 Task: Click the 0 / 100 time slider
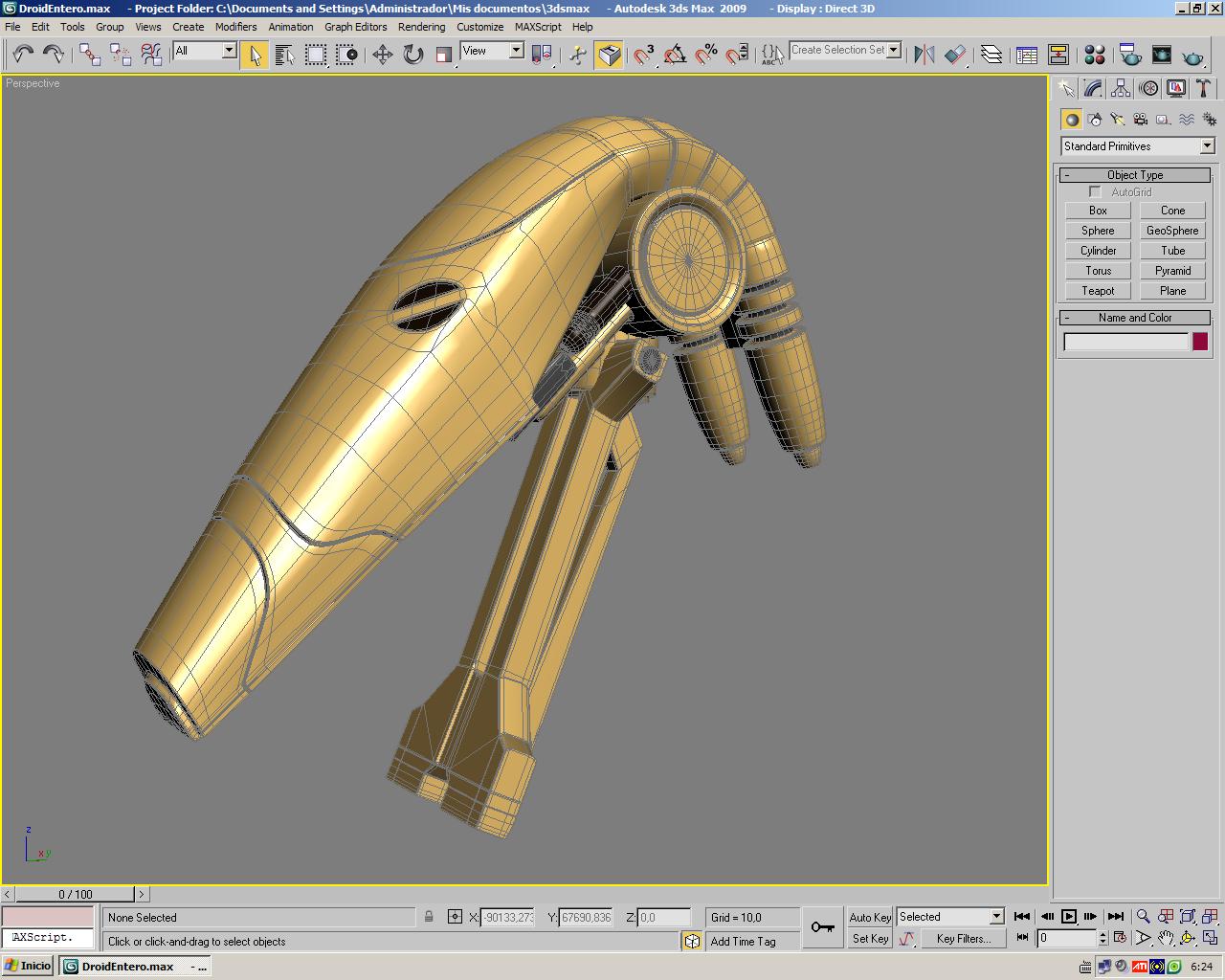76,895
